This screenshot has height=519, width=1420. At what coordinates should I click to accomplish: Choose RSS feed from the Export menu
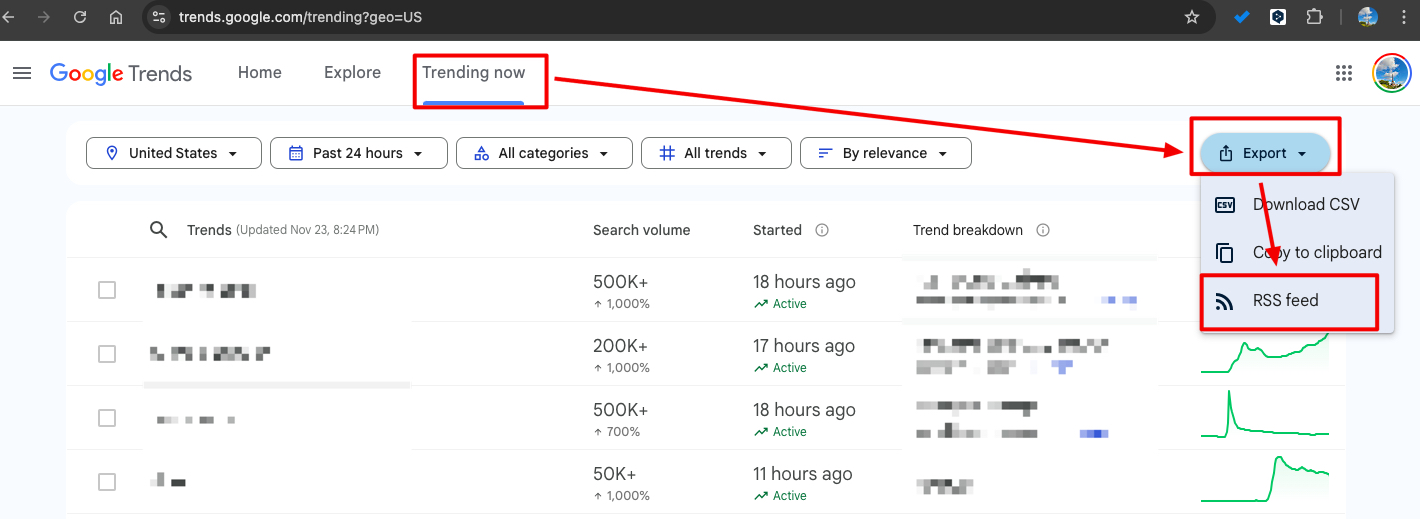1285,301
